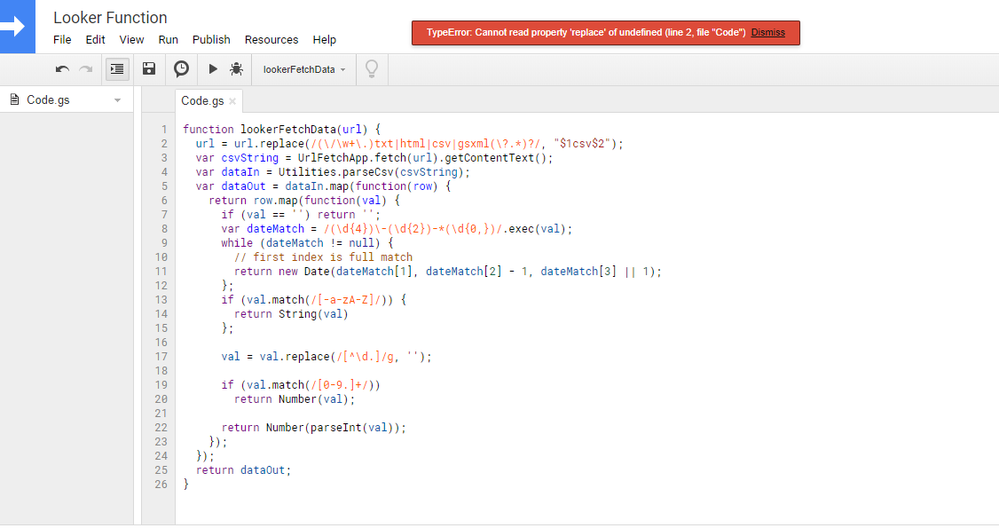Viewport: 999px width, 529px height.
Task: Switch to the Code.gs editor tab
Action: click(x=202, y=101)
